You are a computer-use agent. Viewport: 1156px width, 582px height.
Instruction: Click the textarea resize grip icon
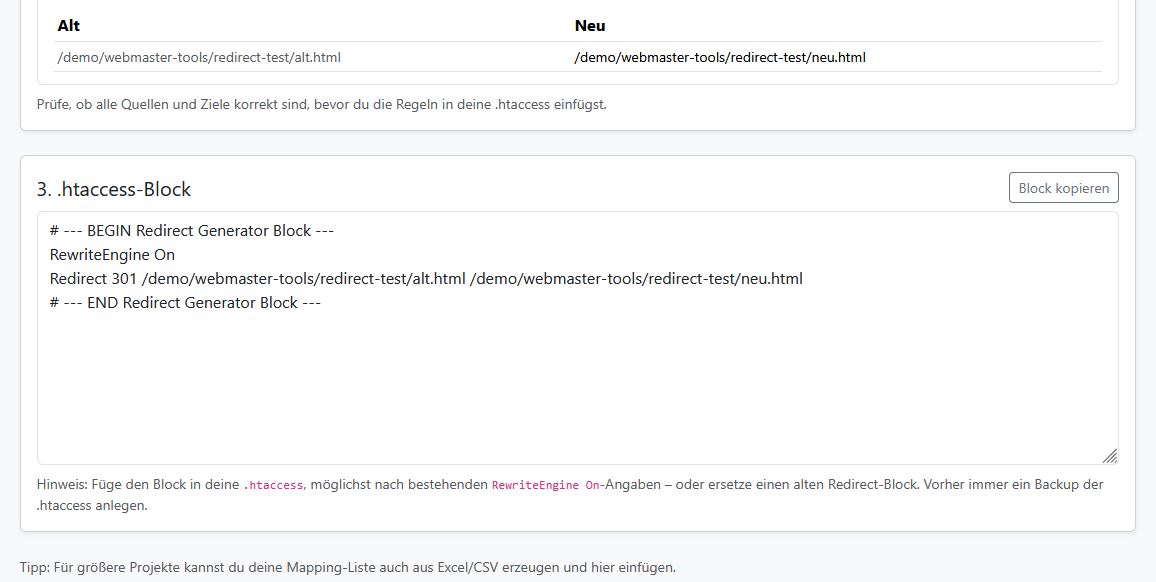click(x=1110, y=456)
